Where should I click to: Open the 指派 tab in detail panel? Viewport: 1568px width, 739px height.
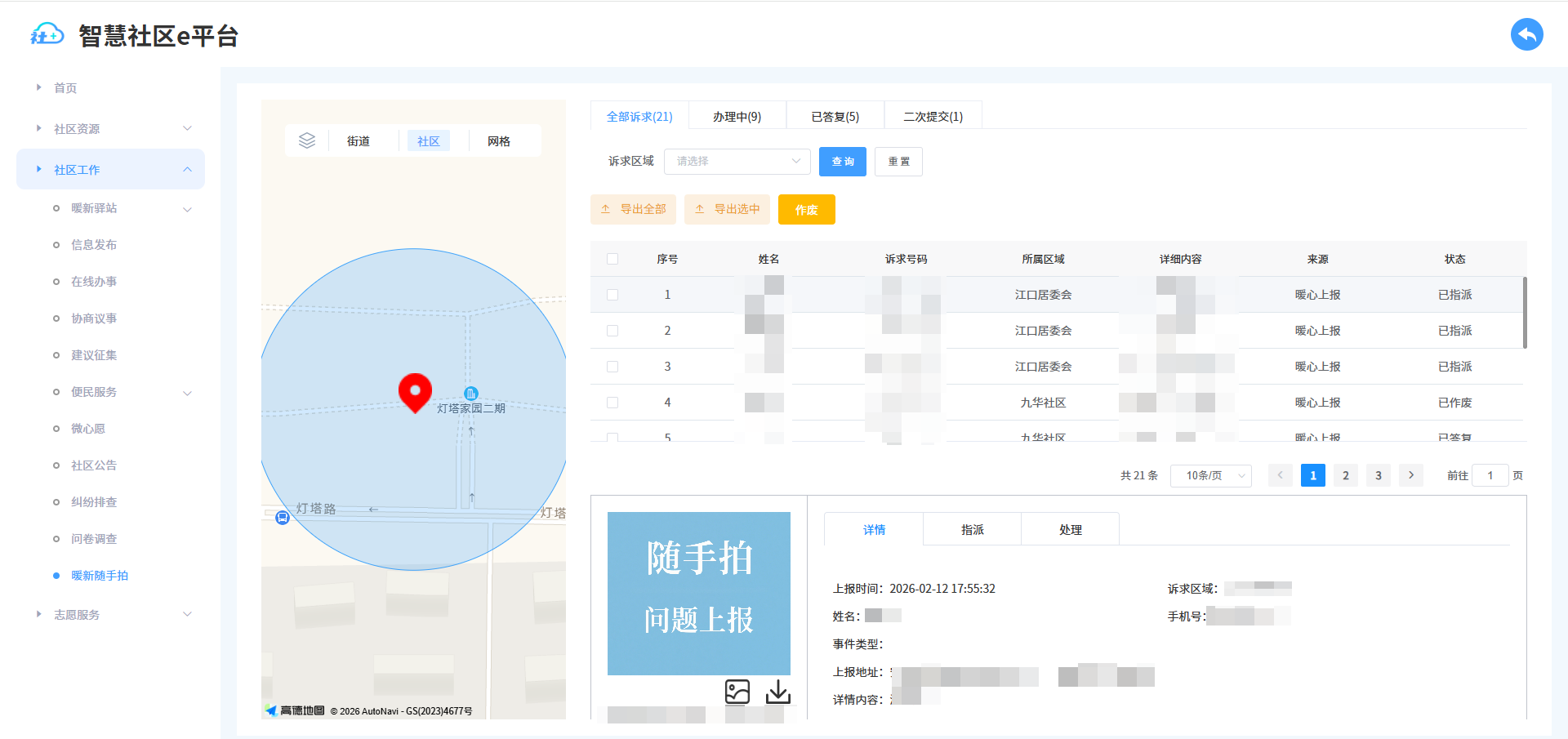click(x=972, y=529)
